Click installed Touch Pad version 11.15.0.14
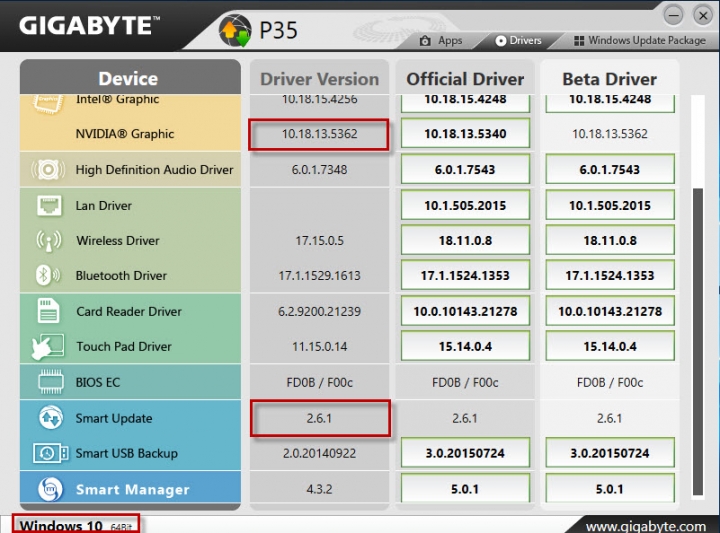720x533 pixels. (x=319, y=347)
